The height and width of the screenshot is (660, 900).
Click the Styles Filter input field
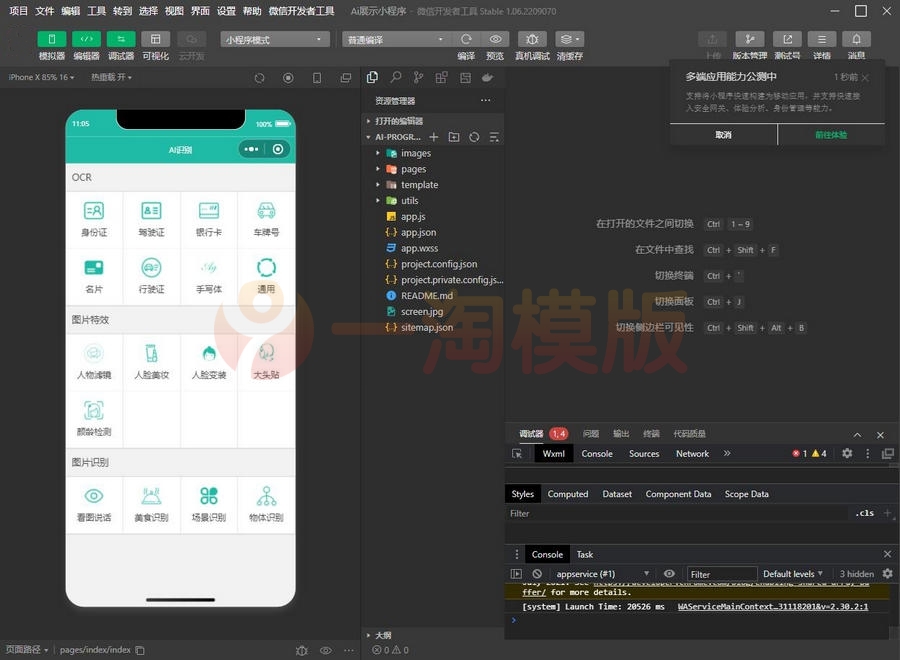676,514
